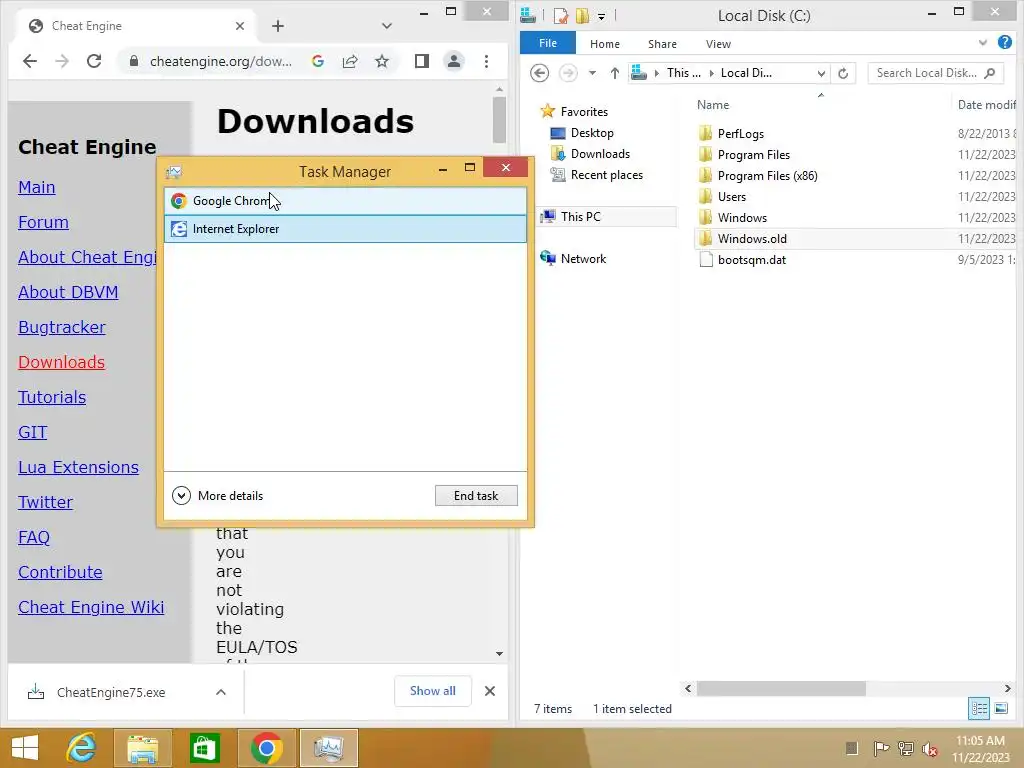Reload the Cheat Engine page in Chrome
This screenshot has width=1024, height=768.
94,61
